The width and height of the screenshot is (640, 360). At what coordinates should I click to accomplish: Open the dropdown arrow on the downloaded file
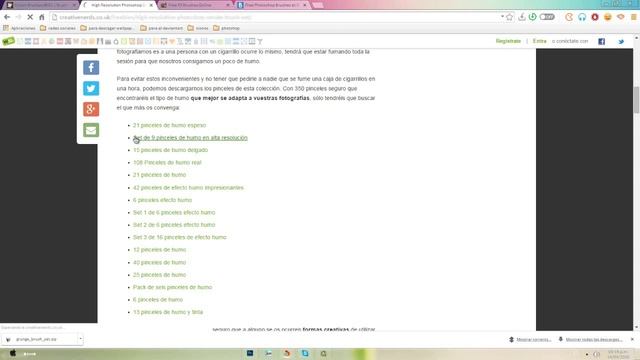coord(80,339)
